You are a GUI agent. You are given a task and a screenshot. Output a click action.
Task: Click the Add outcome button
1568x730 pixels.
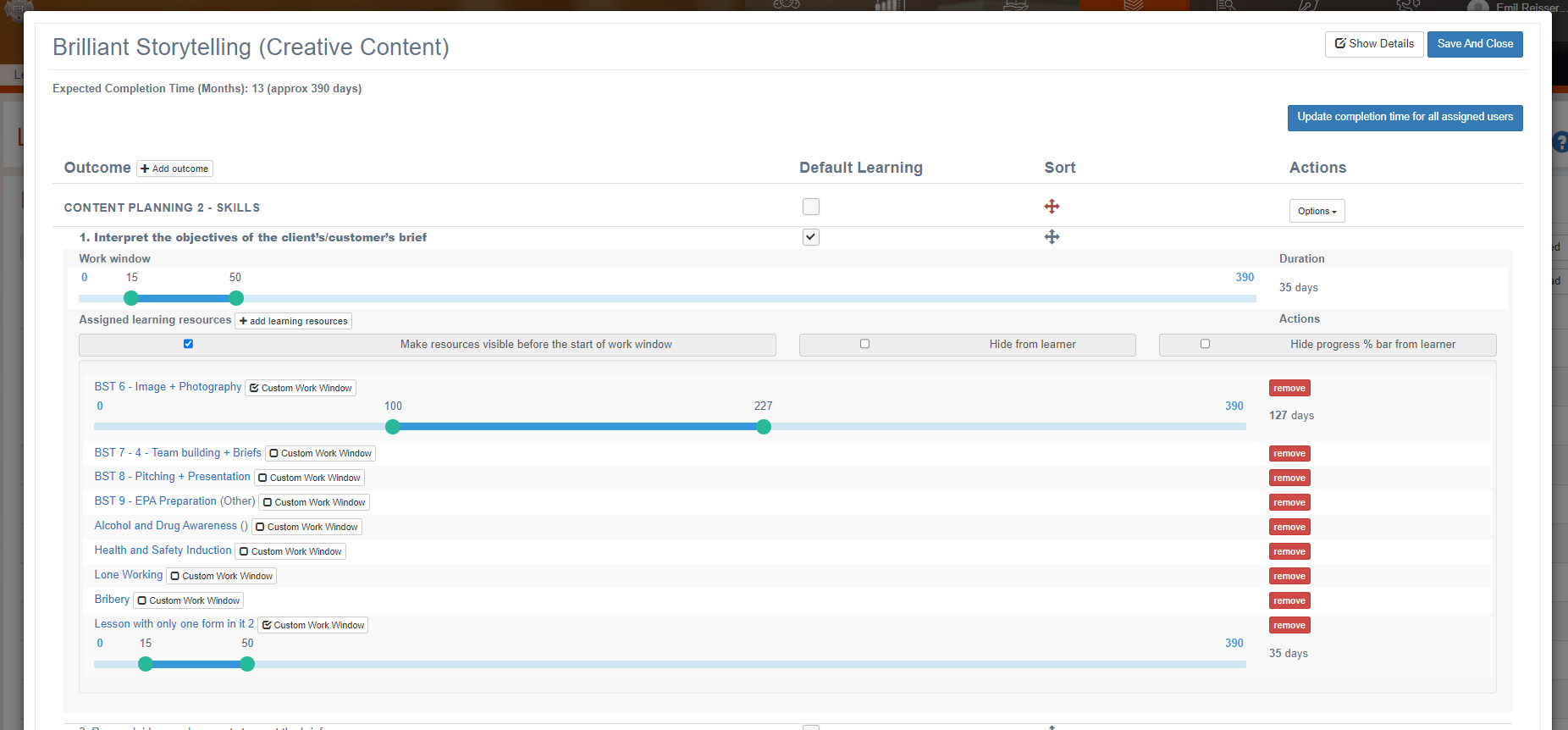click(x=174, y=169)
